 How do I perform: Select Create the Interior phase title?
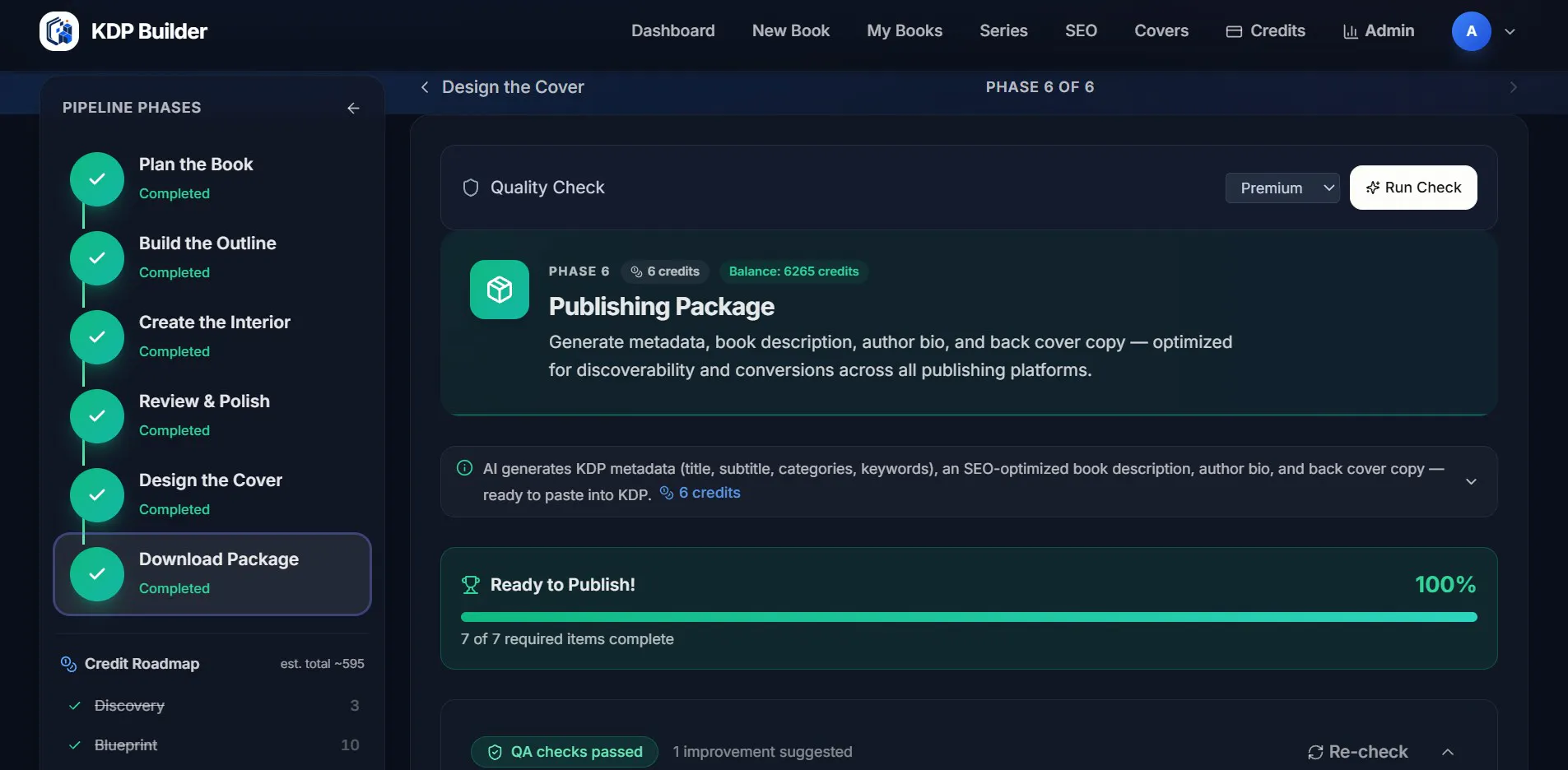click(215, 322)
